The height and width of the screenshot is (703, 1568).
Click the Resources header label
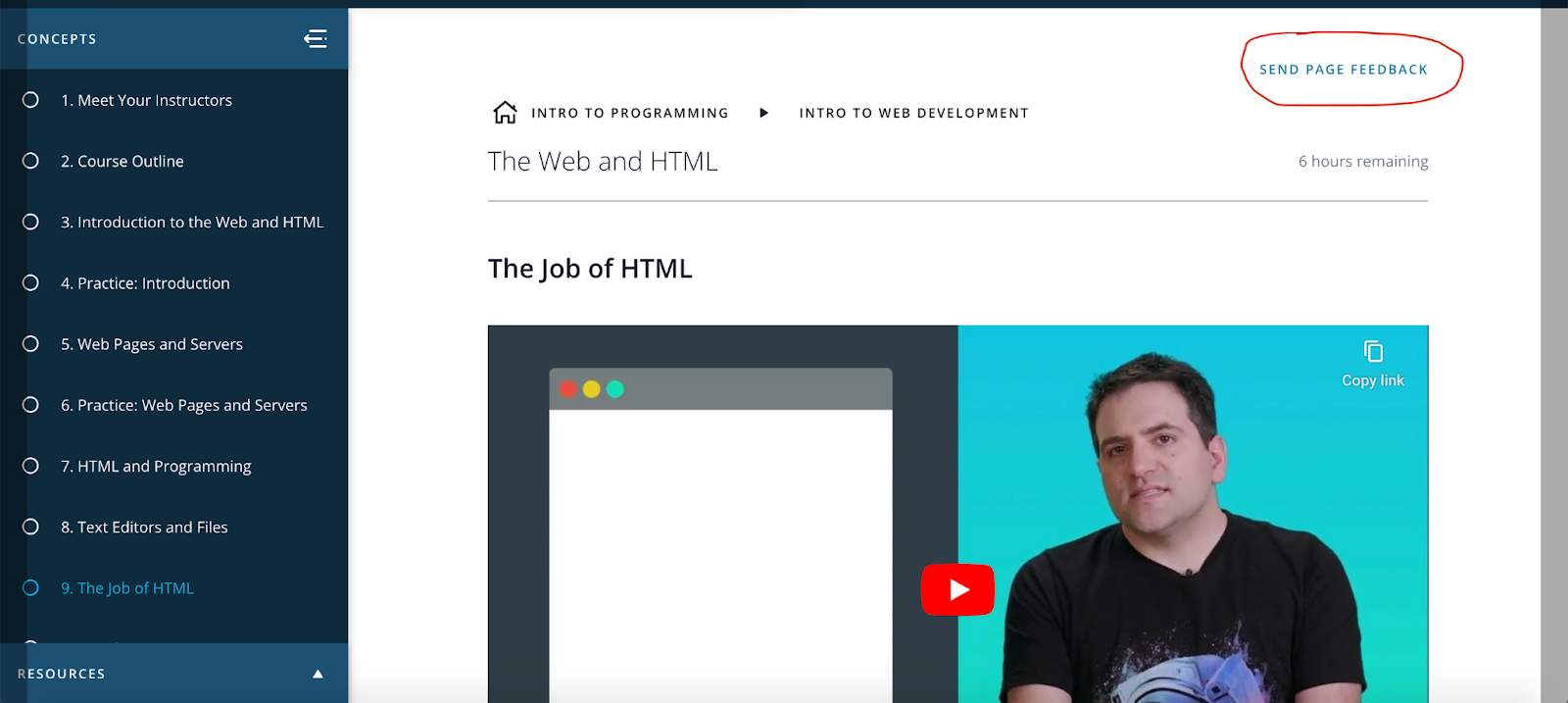(x=61, y=674)
